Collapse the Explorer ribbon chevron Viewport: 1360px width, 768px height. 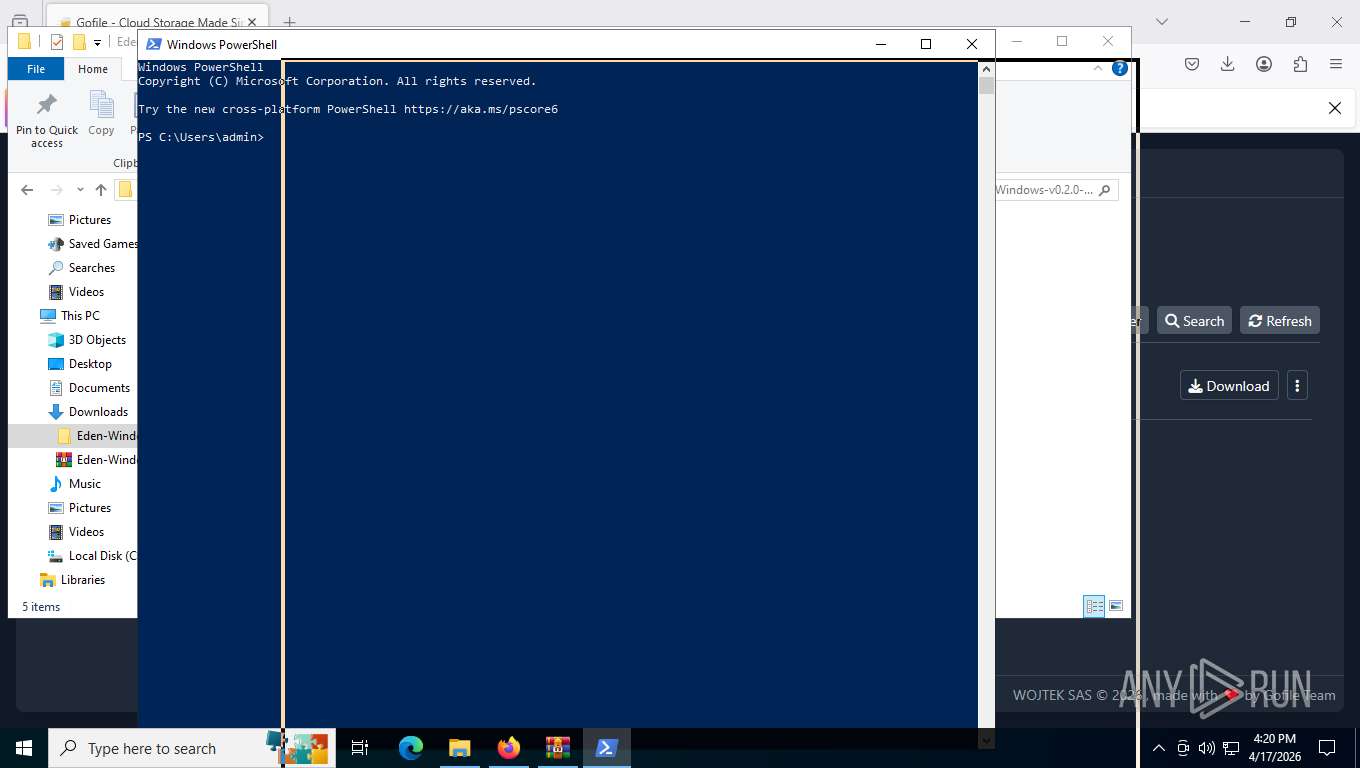pyautogui.click(x=1098, y=69)
